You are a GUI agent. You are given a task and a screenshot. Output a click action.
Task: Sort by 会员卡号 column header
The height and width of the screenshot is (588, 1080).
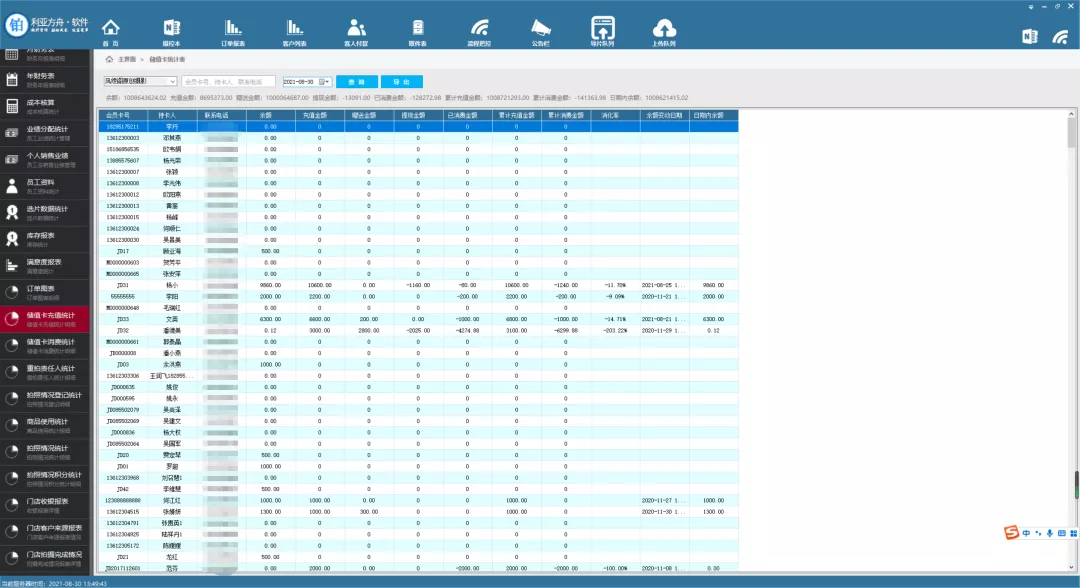point(123,115)
